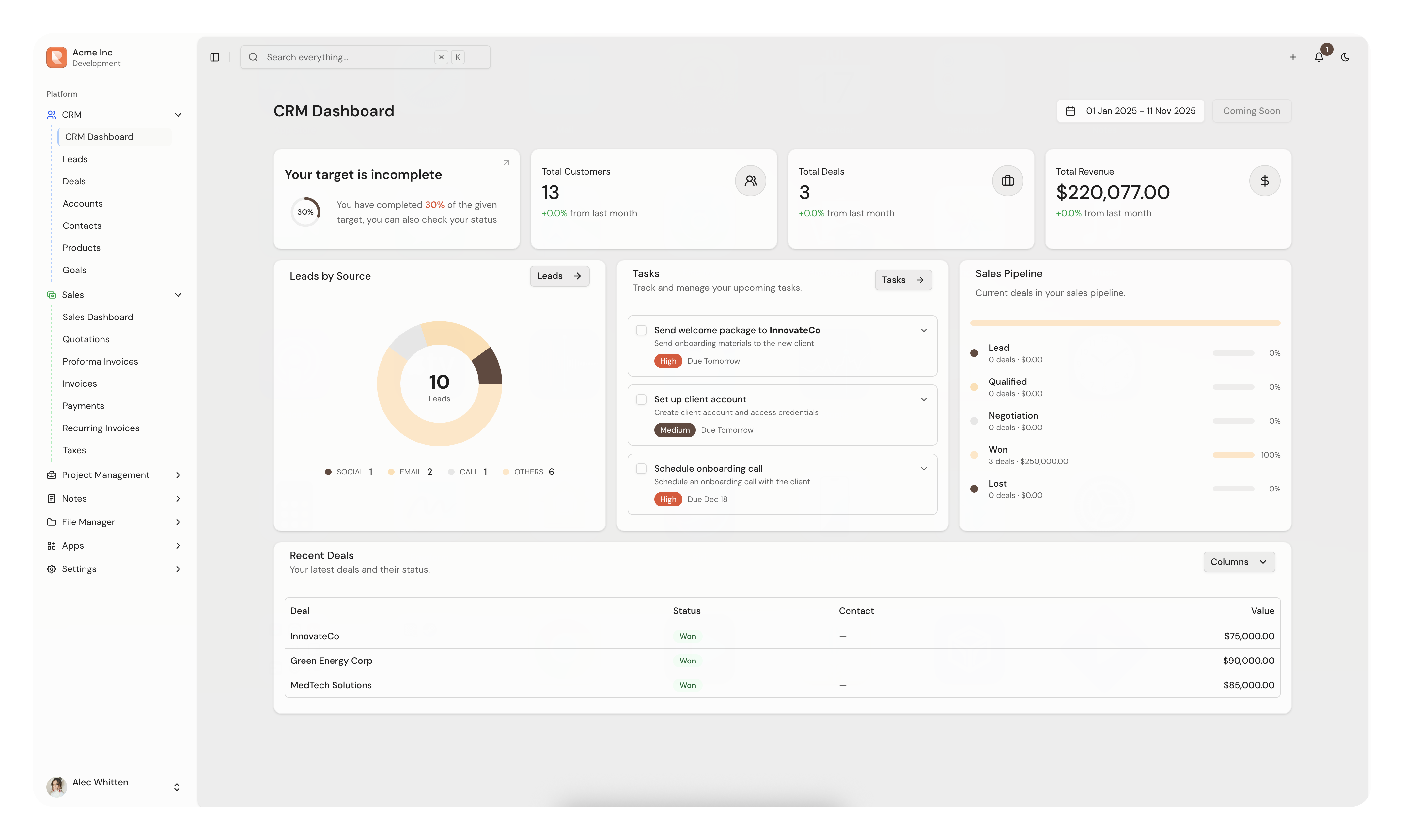
Task: Open notifications via the bell icon
Action: pos(1319,56)
